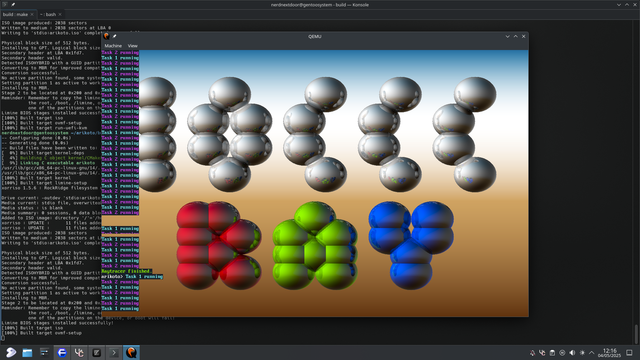Click the pink VC system tray icon
Image resolution: width=640 pixels, height=360 pixels.
(x=542, y=353)
